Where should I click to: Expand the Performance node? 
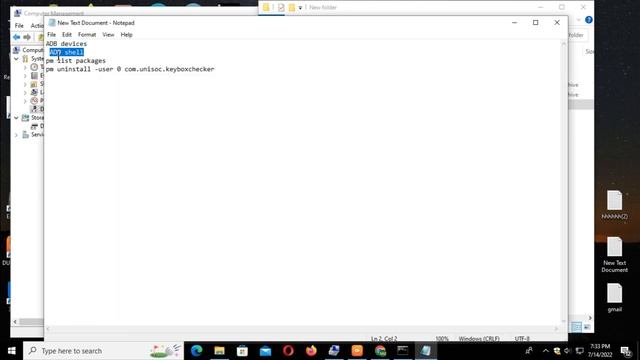[x=25, y=101]
